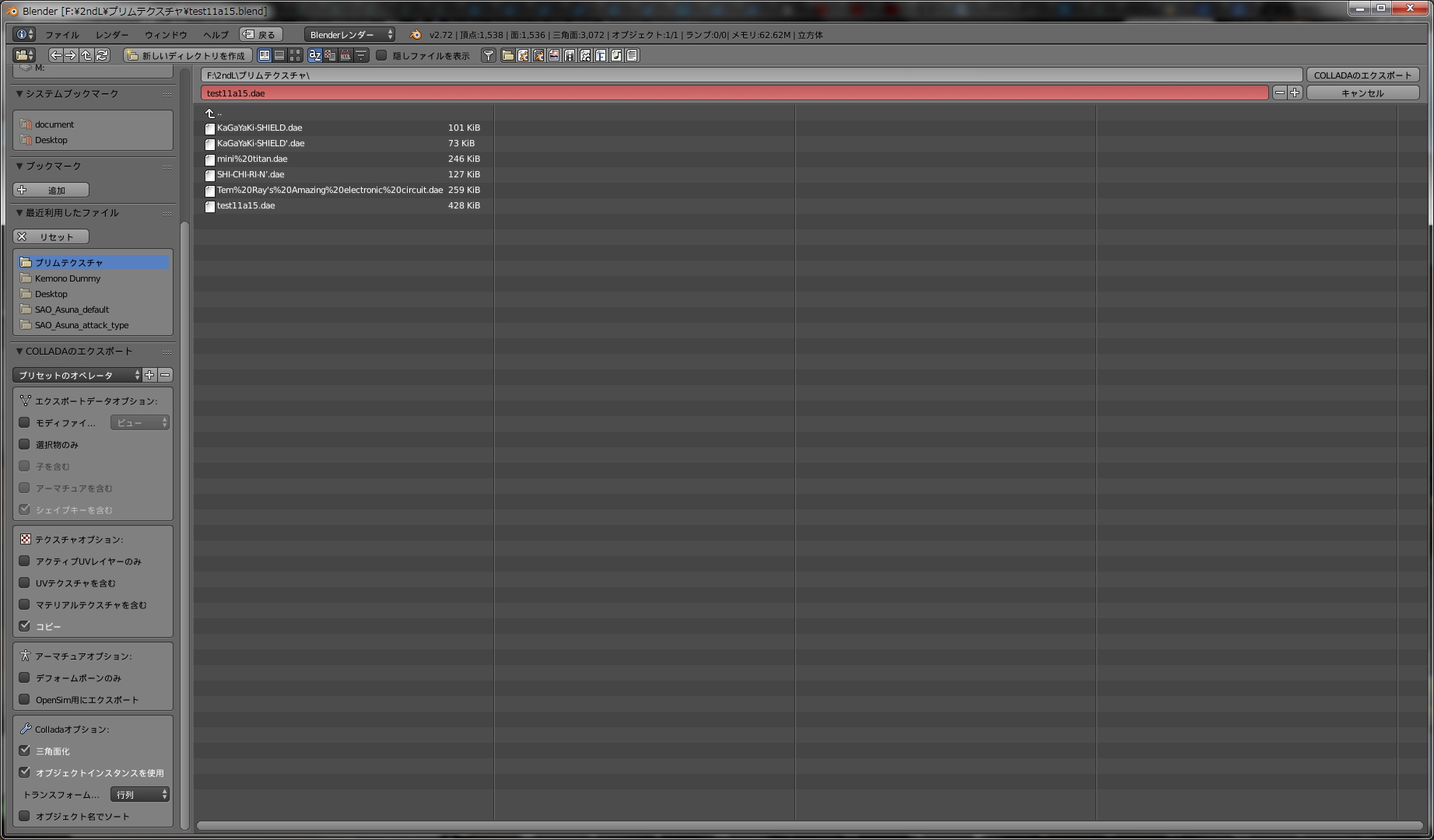Open the ファイル menu
Image resolution: width=1434 pixels, height=840 pixels.
click(x=61, y=34)
